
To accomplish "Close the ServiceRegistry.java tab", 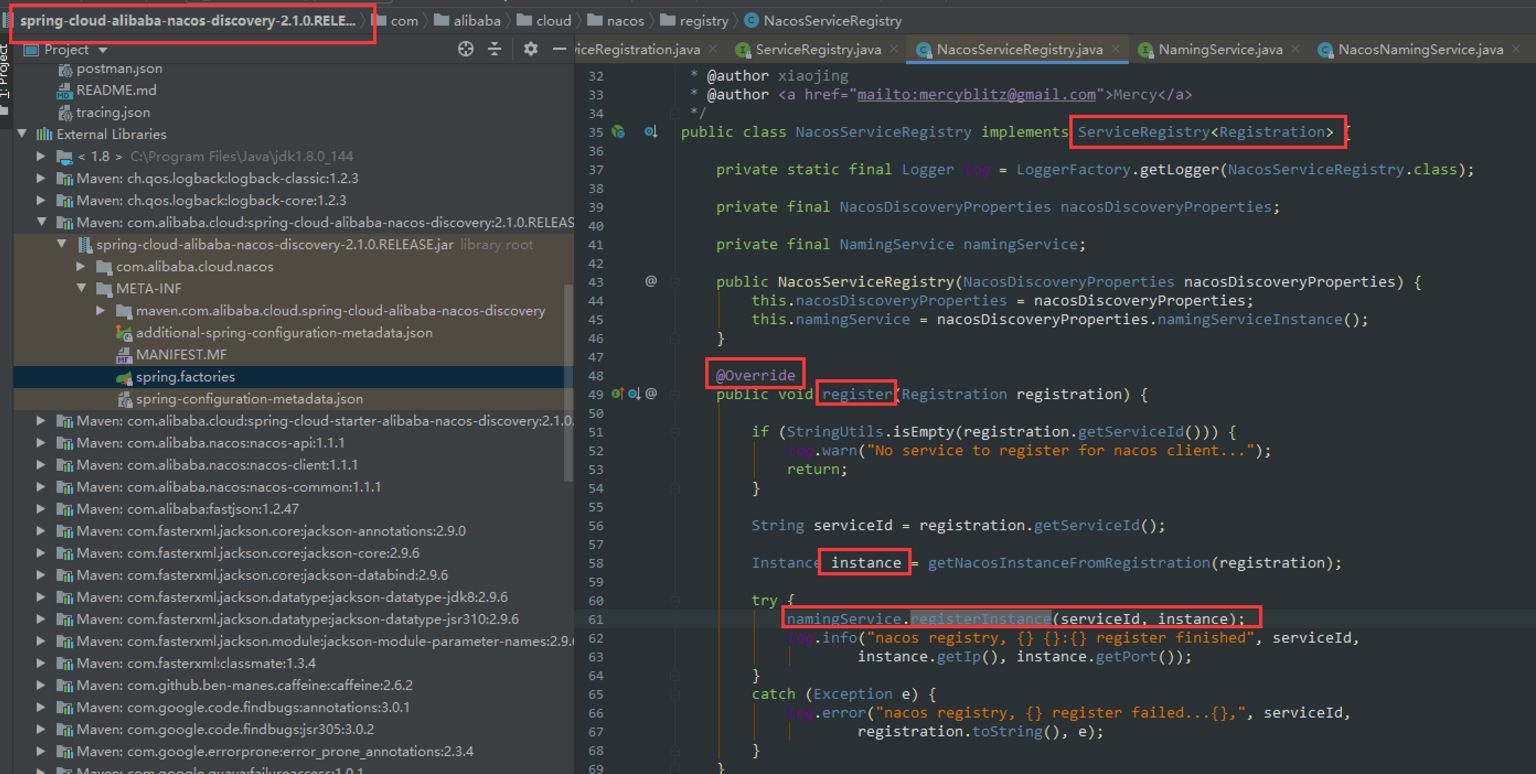I will [x=893, y=49].
